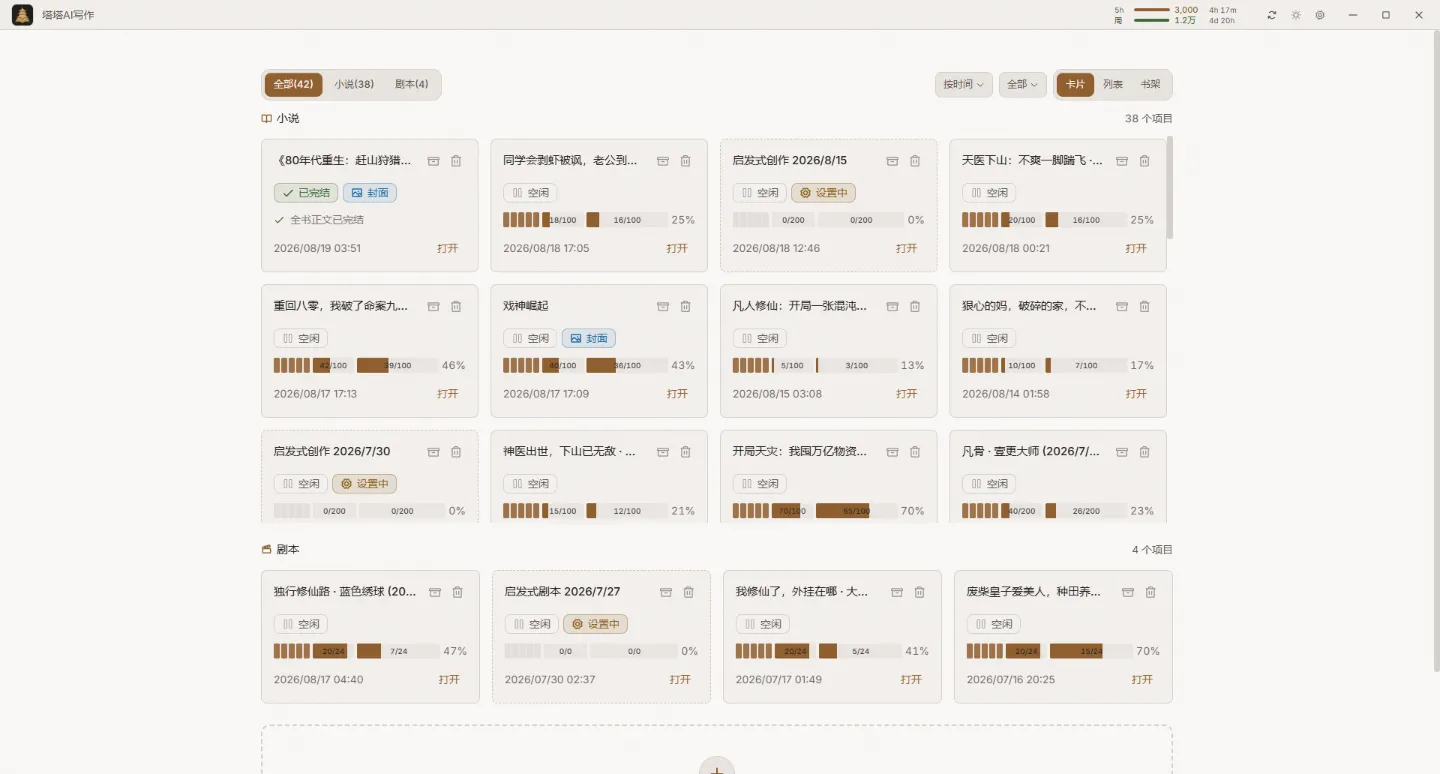Click the refresh icon in the title bar
The image size is (1440, 774).
click(x=1272, y=15)
